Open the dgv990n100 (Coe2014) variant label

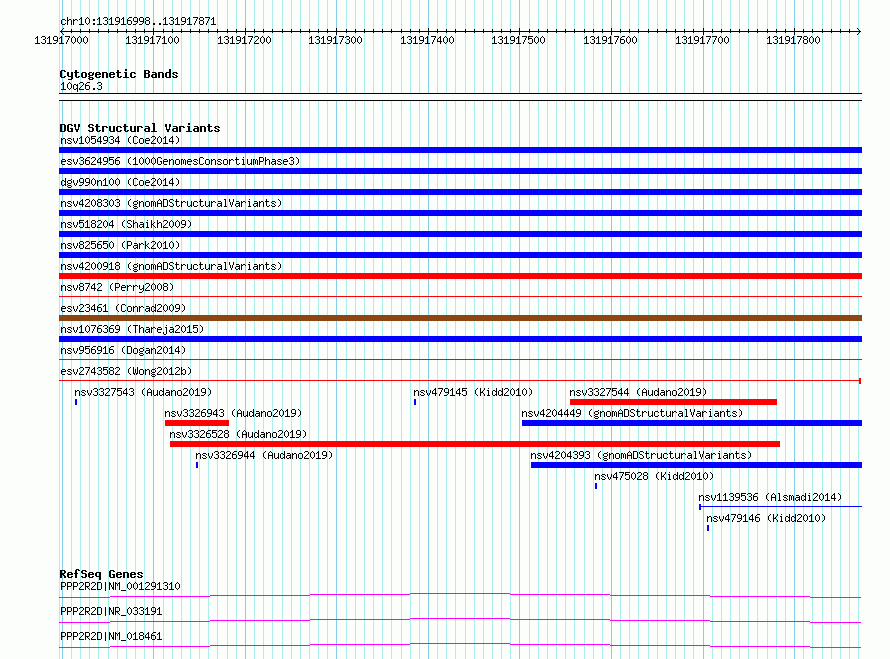(120, 182)
